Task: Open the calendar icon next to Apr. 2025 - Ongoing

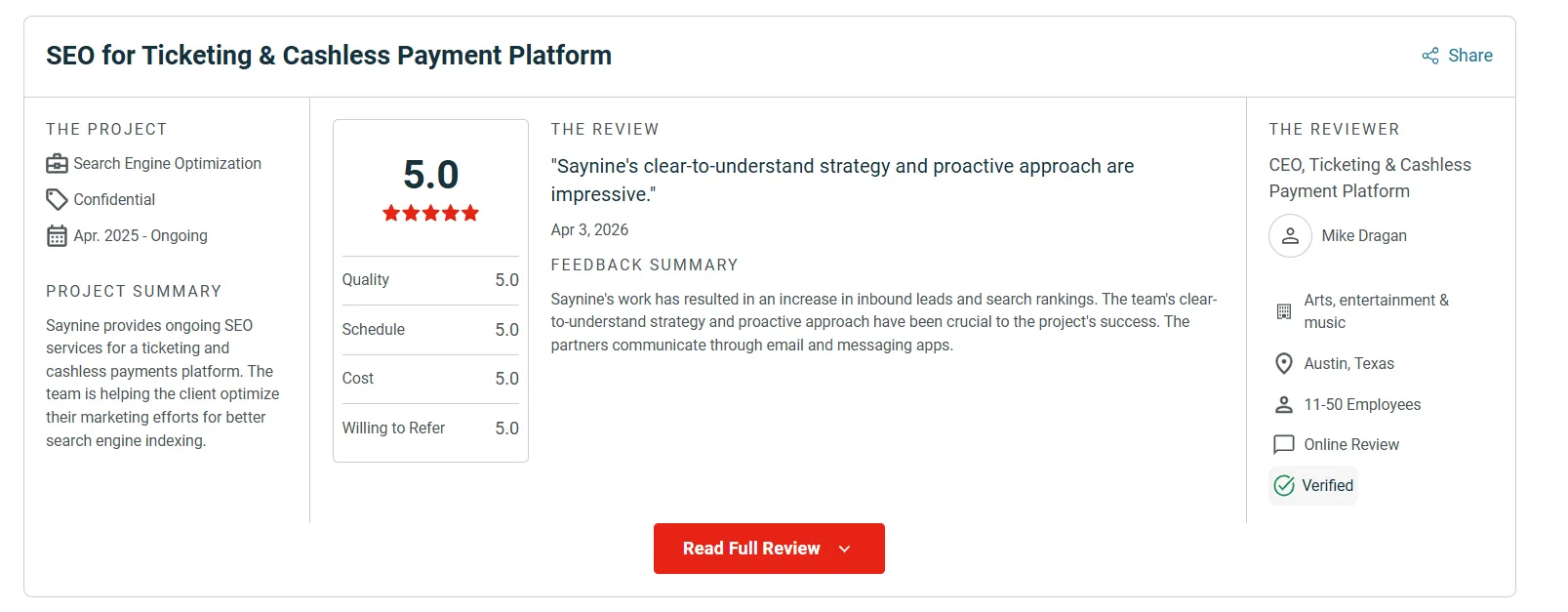Action: click(56, 235)
